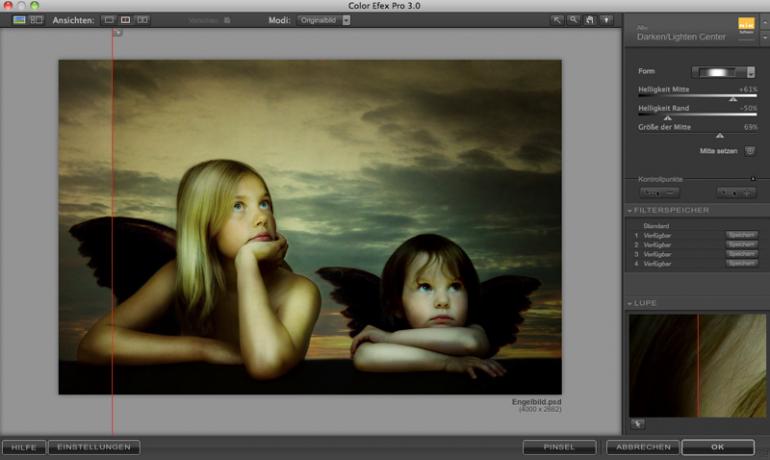Click the Engelbild.psd file name label
Image resolution: width=770 pixels, height=460 pixels.
[536, 402]
